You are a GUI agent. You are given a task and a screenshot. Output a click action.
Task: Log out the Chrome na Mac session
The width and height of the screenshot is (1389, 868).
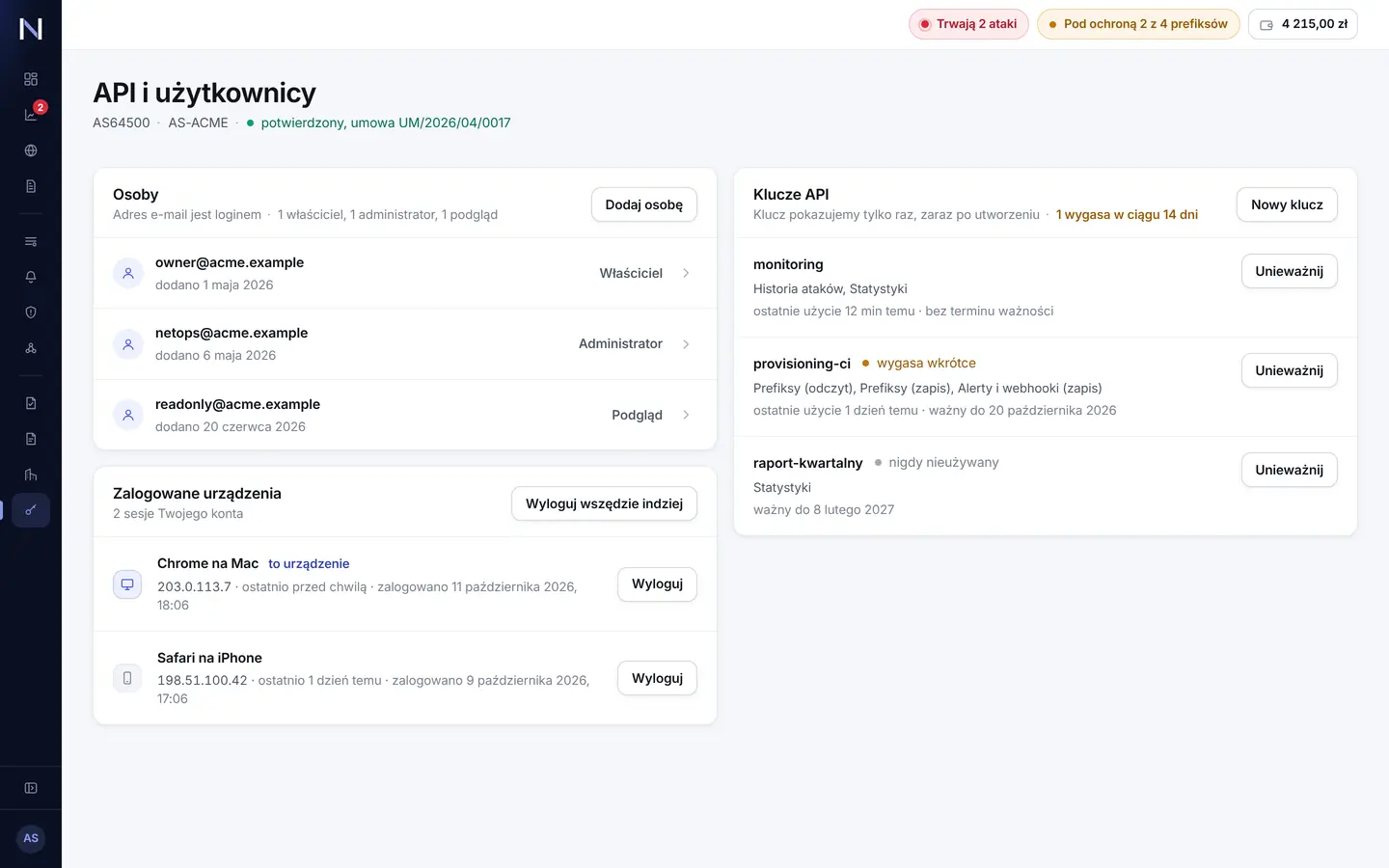tap(657, 584)
